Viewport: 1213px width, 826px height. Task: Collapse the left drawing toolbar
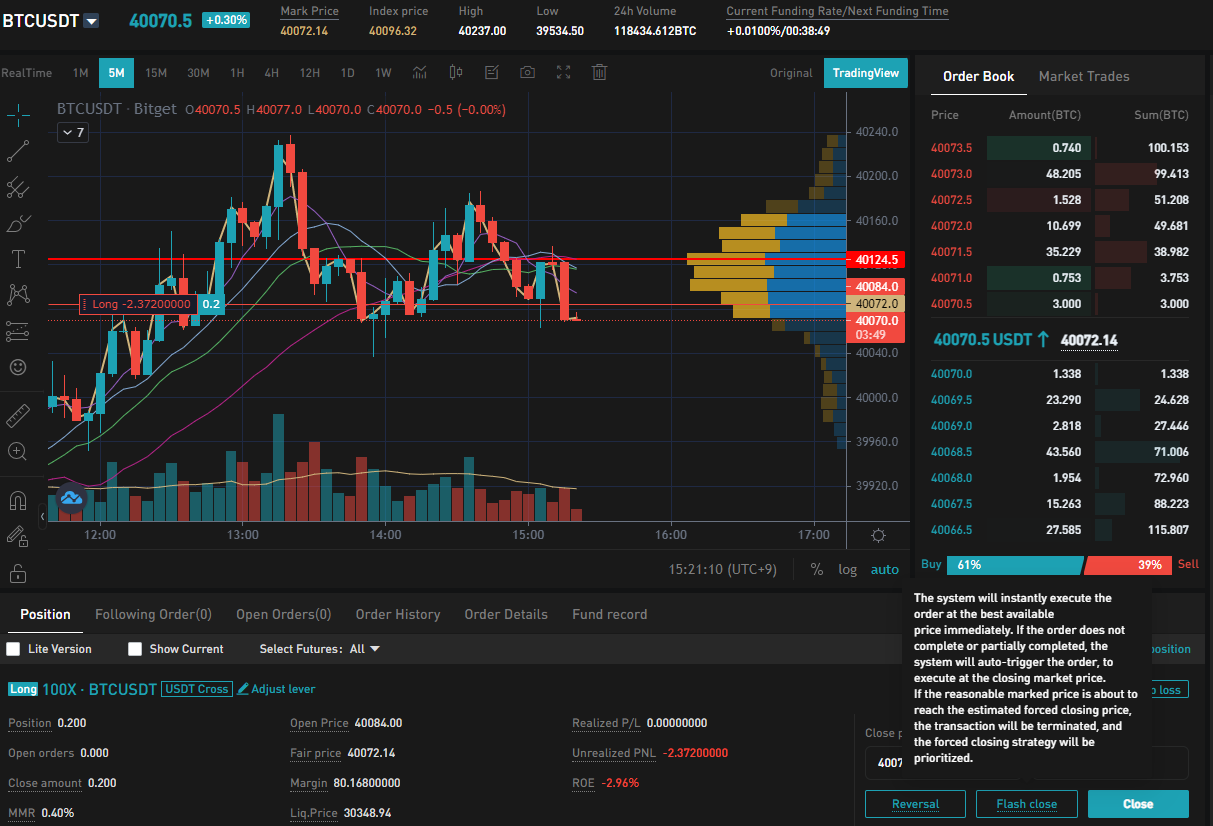click(42, 516)
